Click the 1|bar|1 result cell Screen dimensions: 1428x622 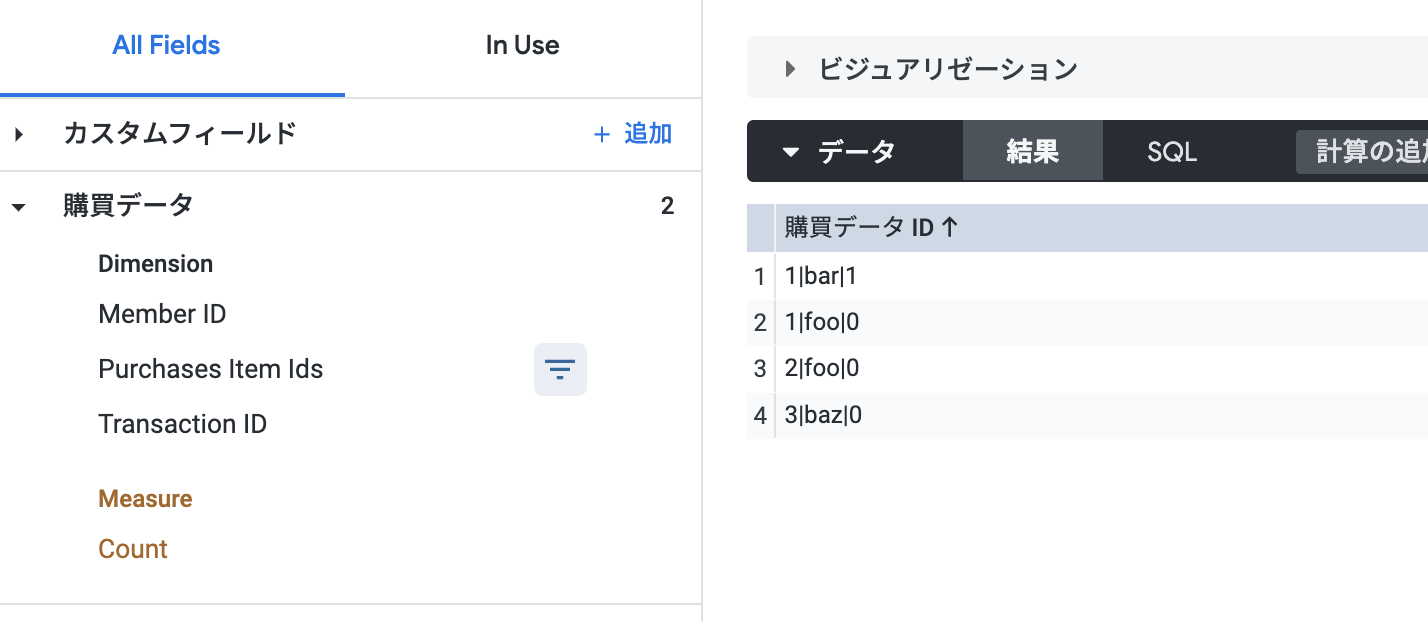click(821, 277)
